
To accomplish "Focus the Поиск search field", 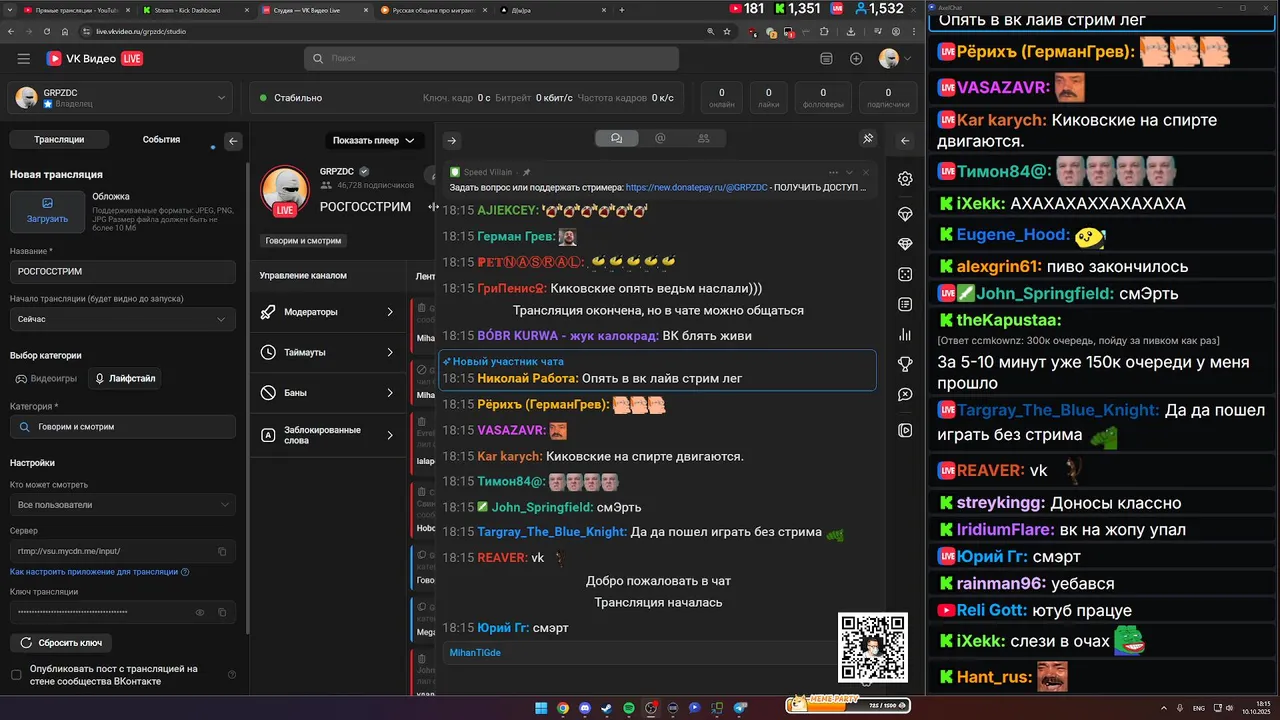I will tap(491, 59).
